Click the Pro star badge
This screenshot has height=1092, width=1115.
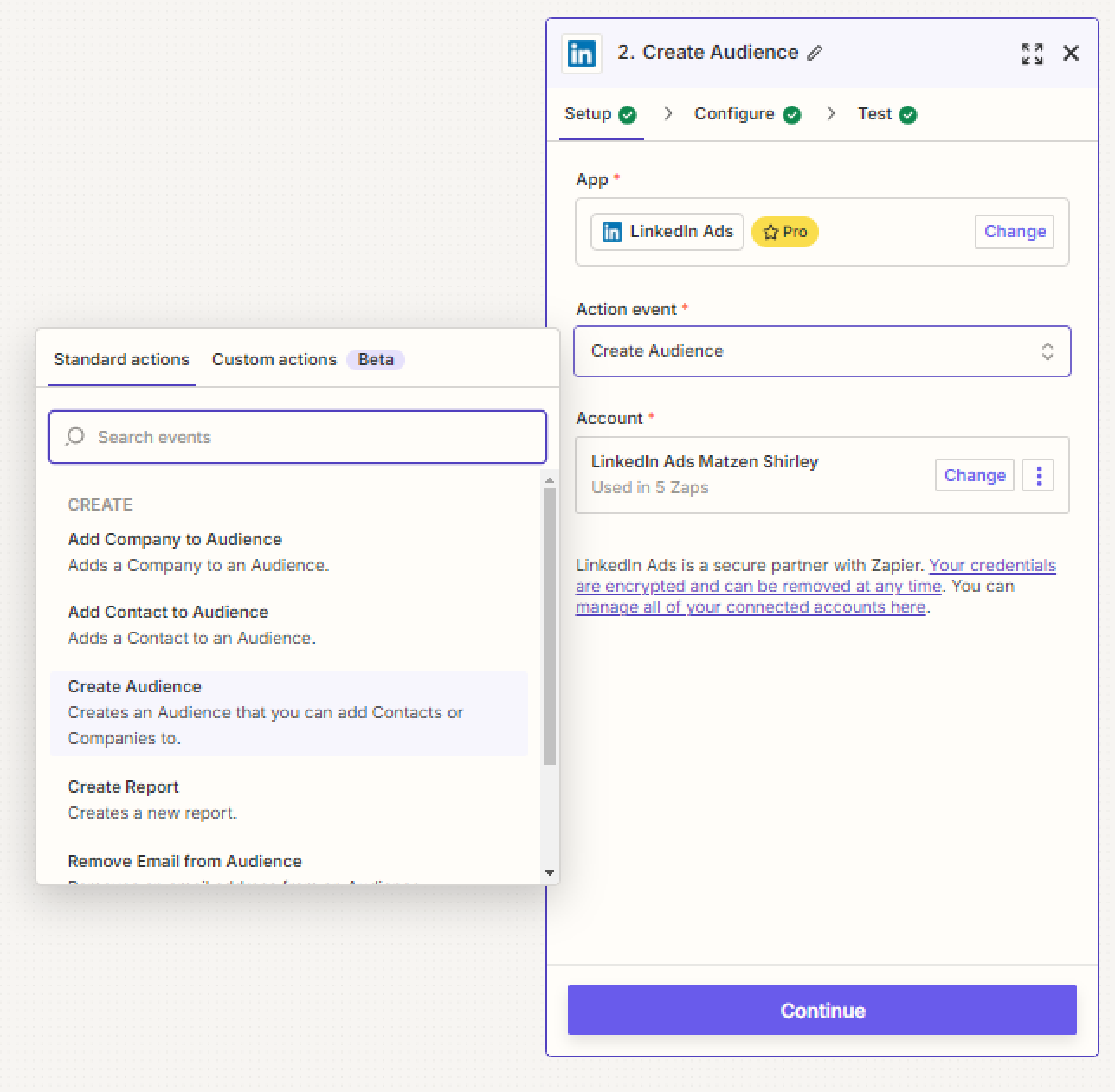pos(785,232)
